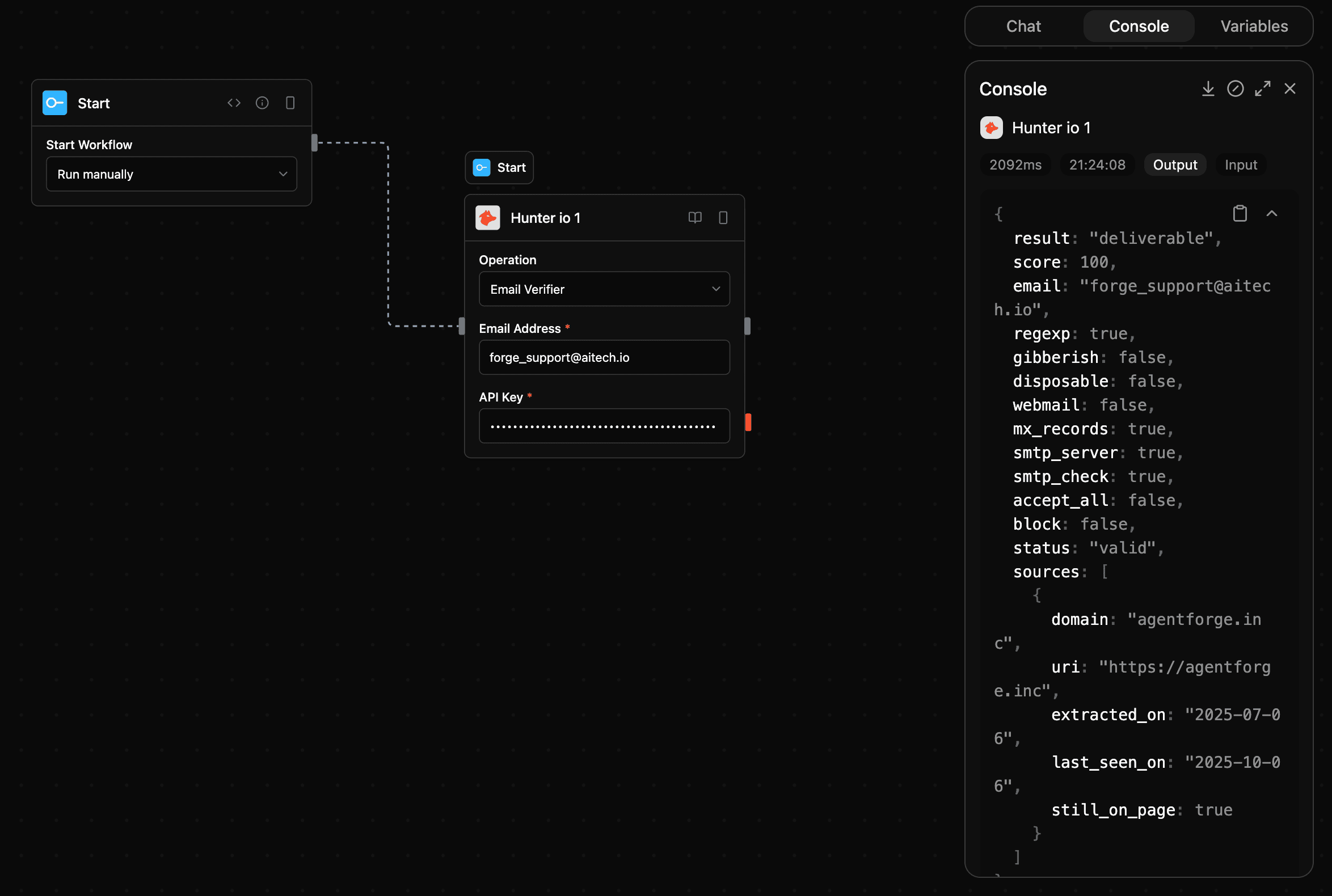Click the Start button on Hunter io node
The image size is (1332, 896).
pos(498,167)
